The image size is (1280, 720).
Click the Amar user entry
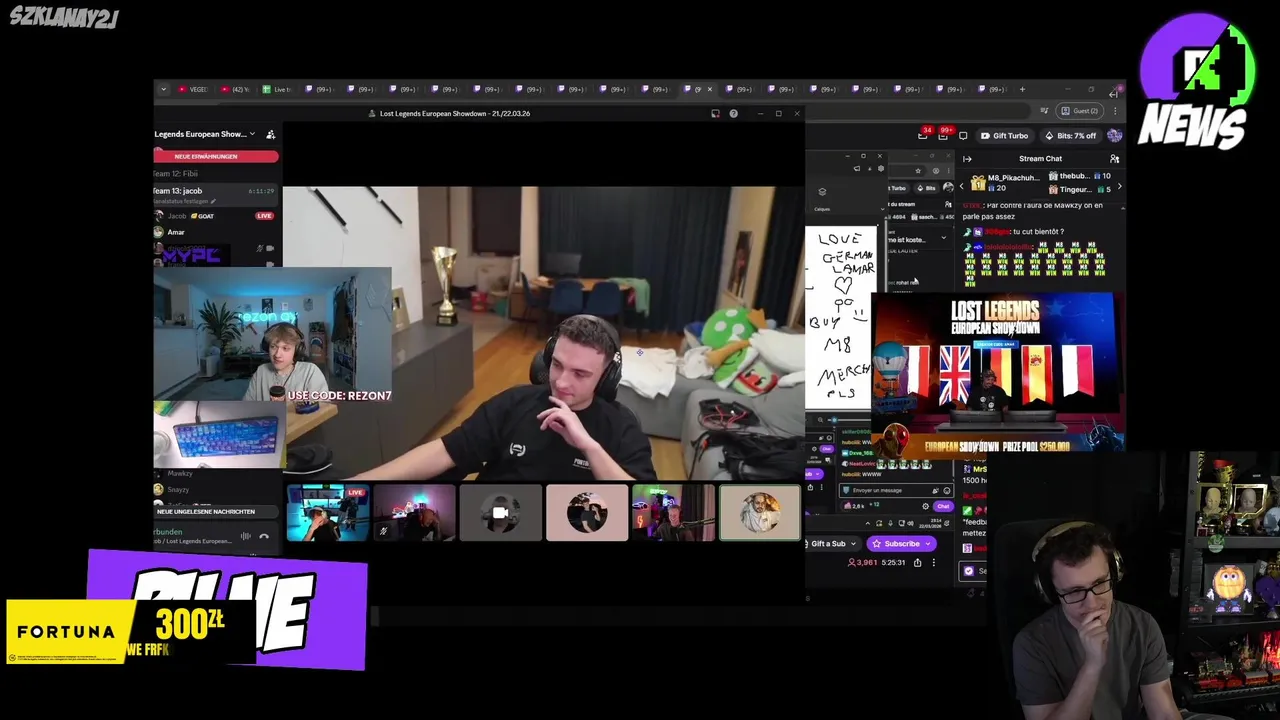tap(176, 232)
